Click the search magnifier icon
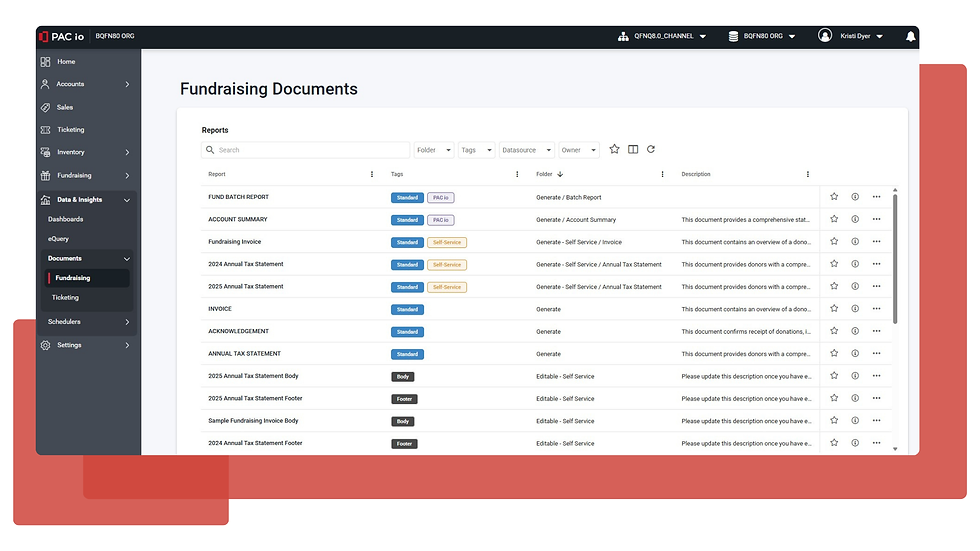This screenshot has height=551, width=980. [210, 150]
